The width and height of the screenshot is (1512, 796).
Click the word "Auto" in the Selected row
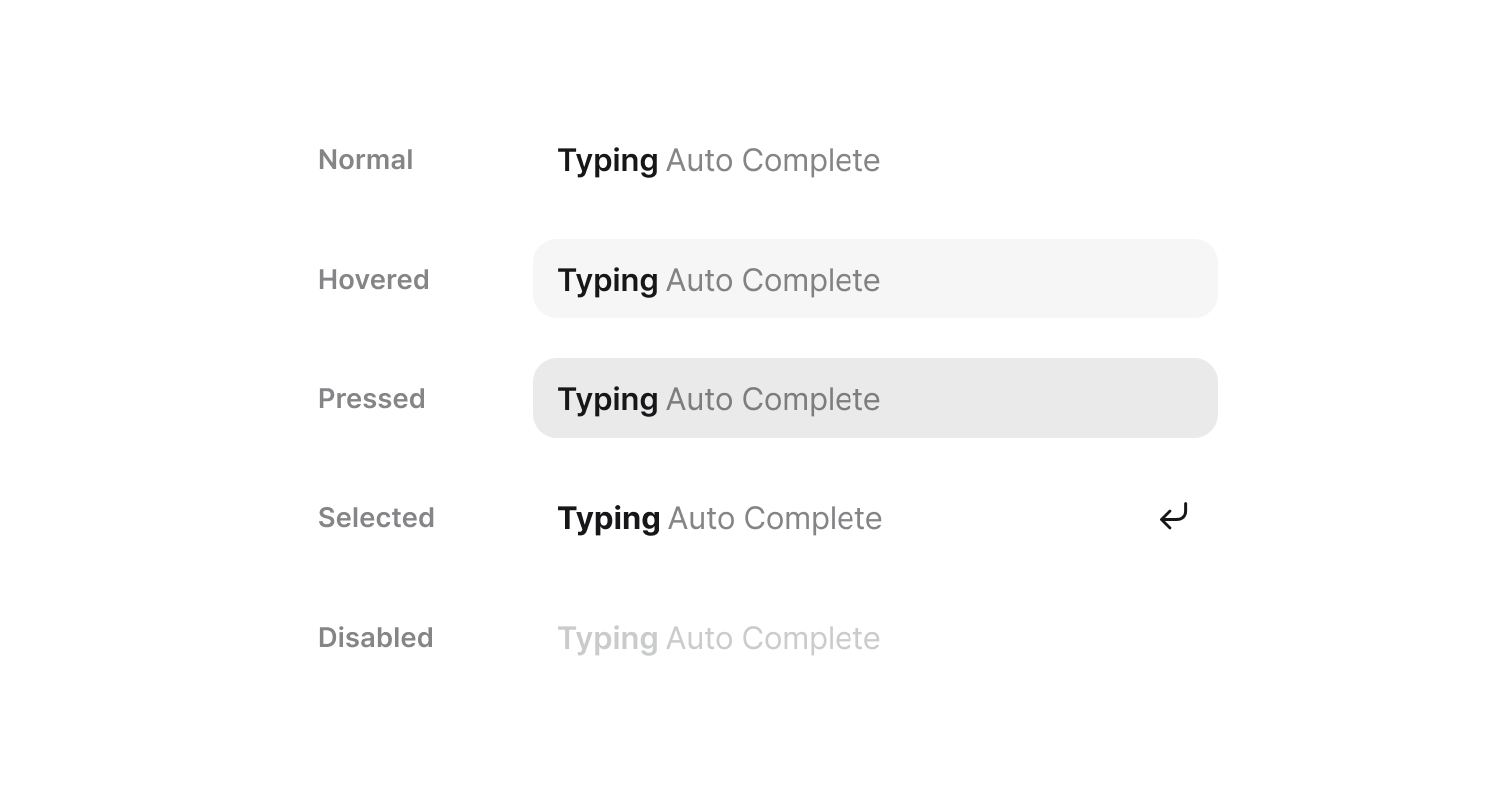pos(701,519)
